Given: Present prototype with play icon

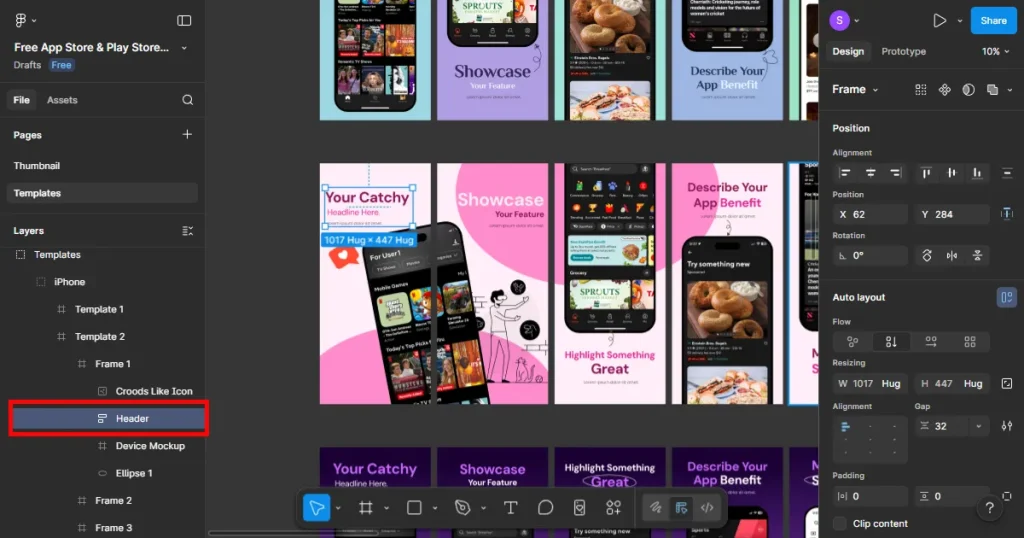Looking at the screenshot, I should pyautogui.click(x=939, y=20).
